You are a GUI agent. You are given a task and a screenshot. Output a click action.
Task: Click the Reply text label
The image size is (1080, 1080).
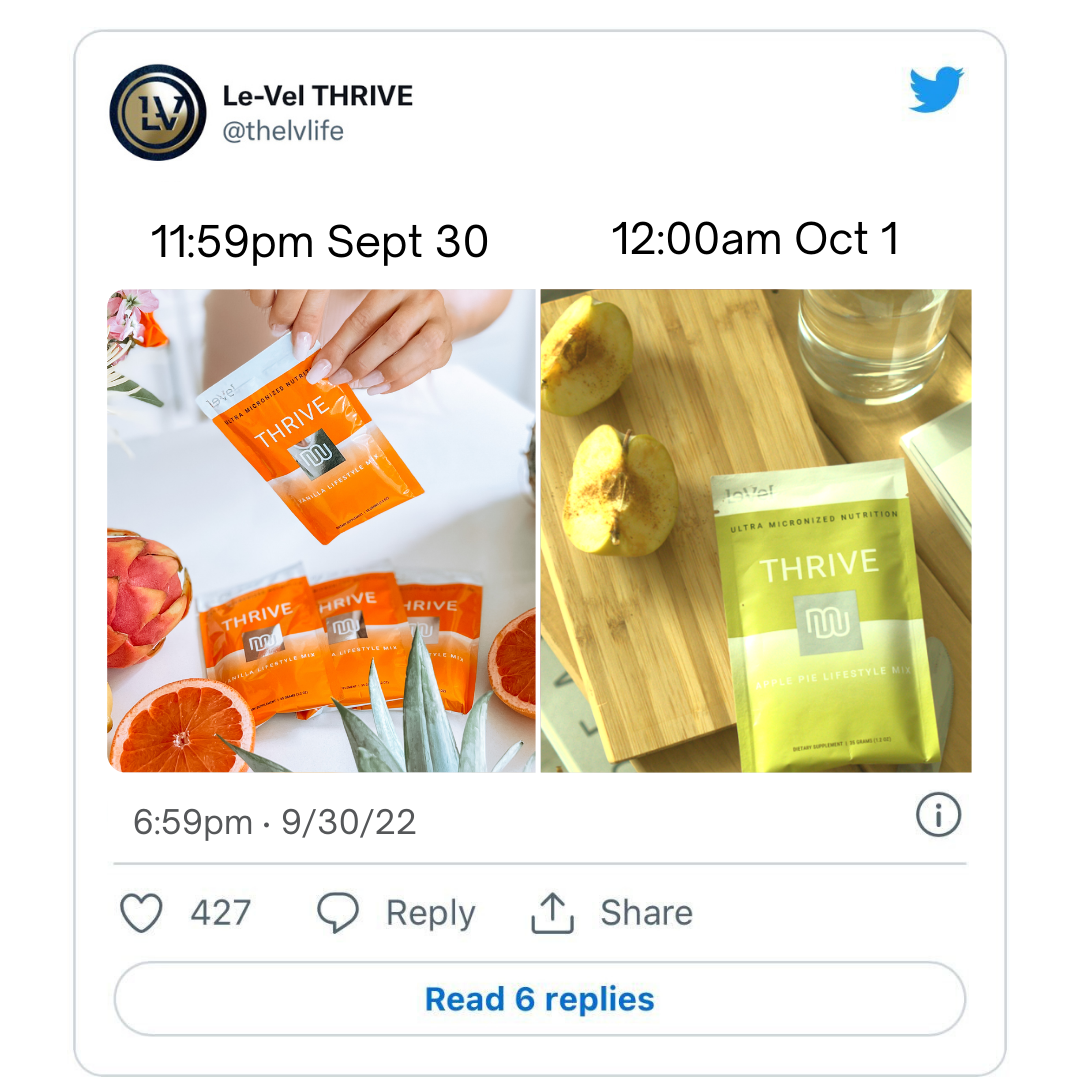point(430,914)
